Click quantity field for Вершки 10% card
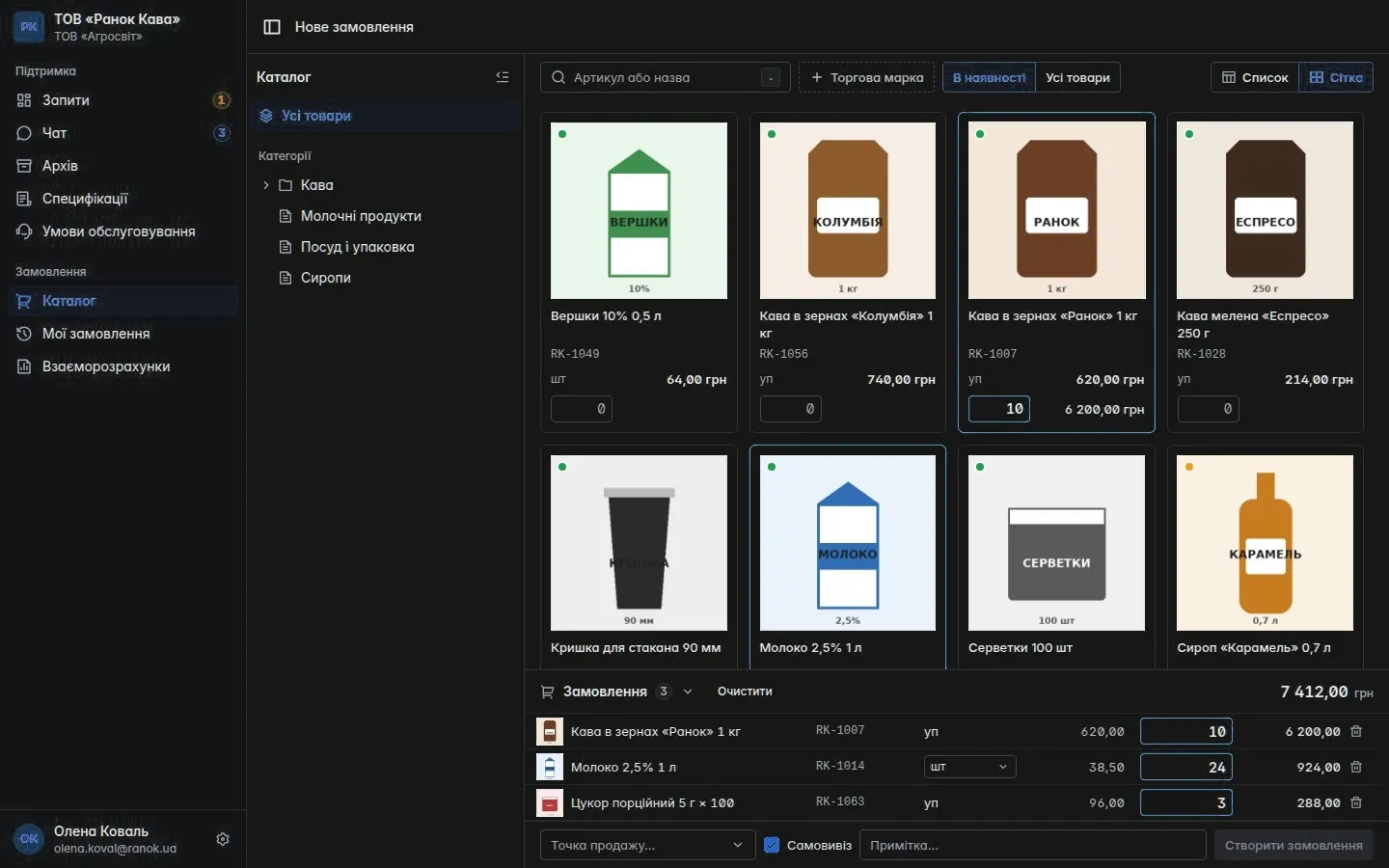 582,409
